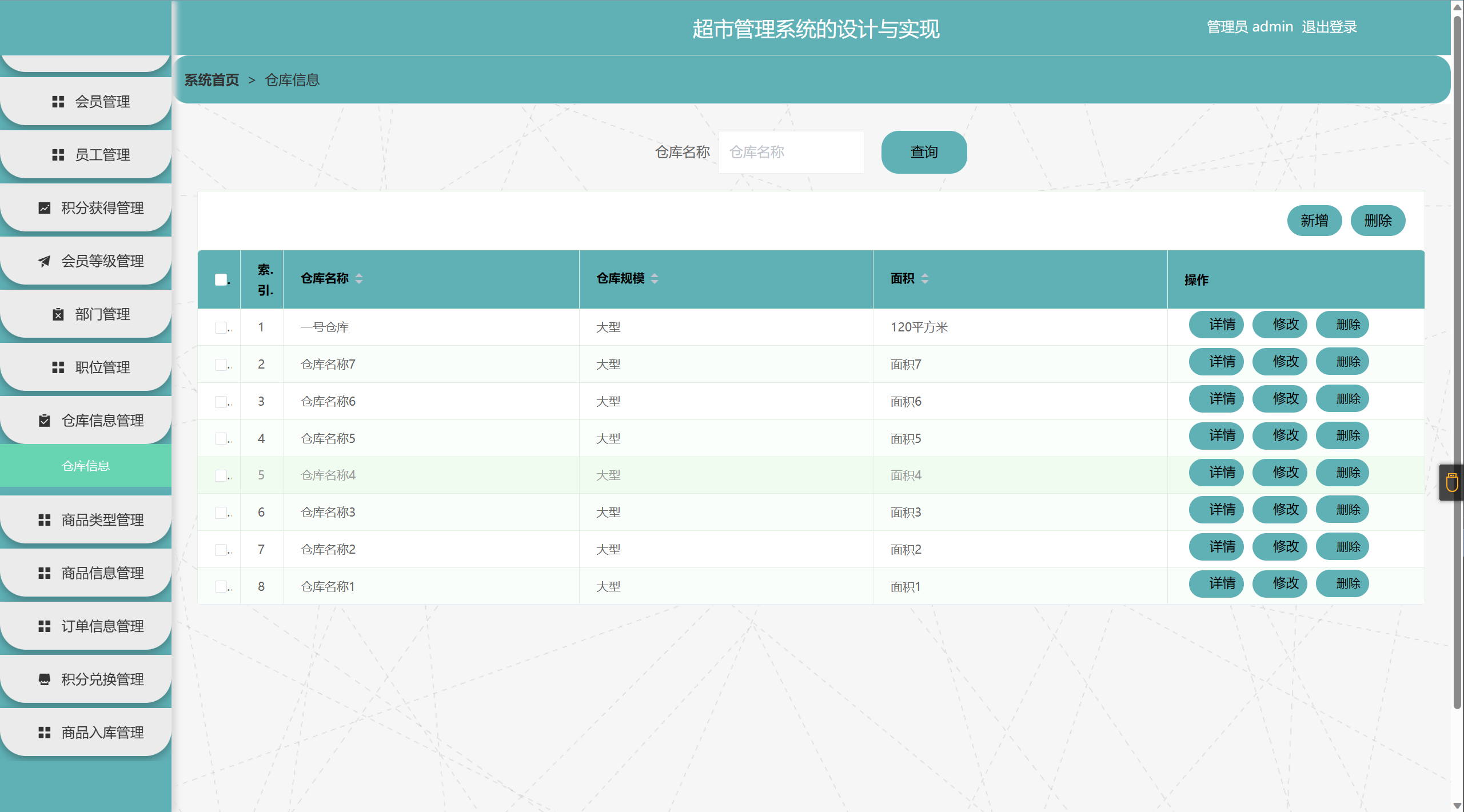Click the 新增 button above the table
Viewport: 1464px width, 812px height.
[x=1314, y=221]
